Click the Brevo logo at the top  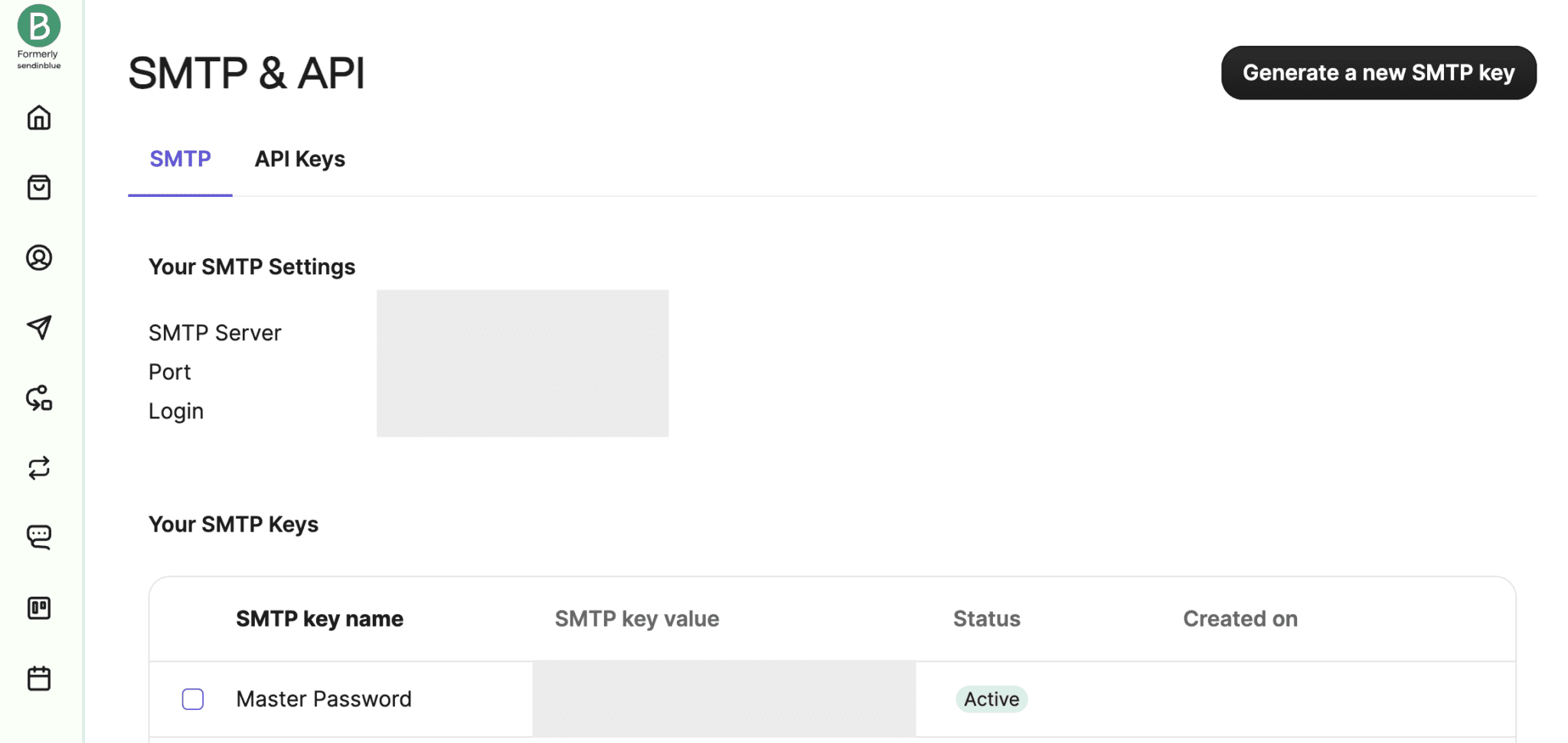point(38,25)
